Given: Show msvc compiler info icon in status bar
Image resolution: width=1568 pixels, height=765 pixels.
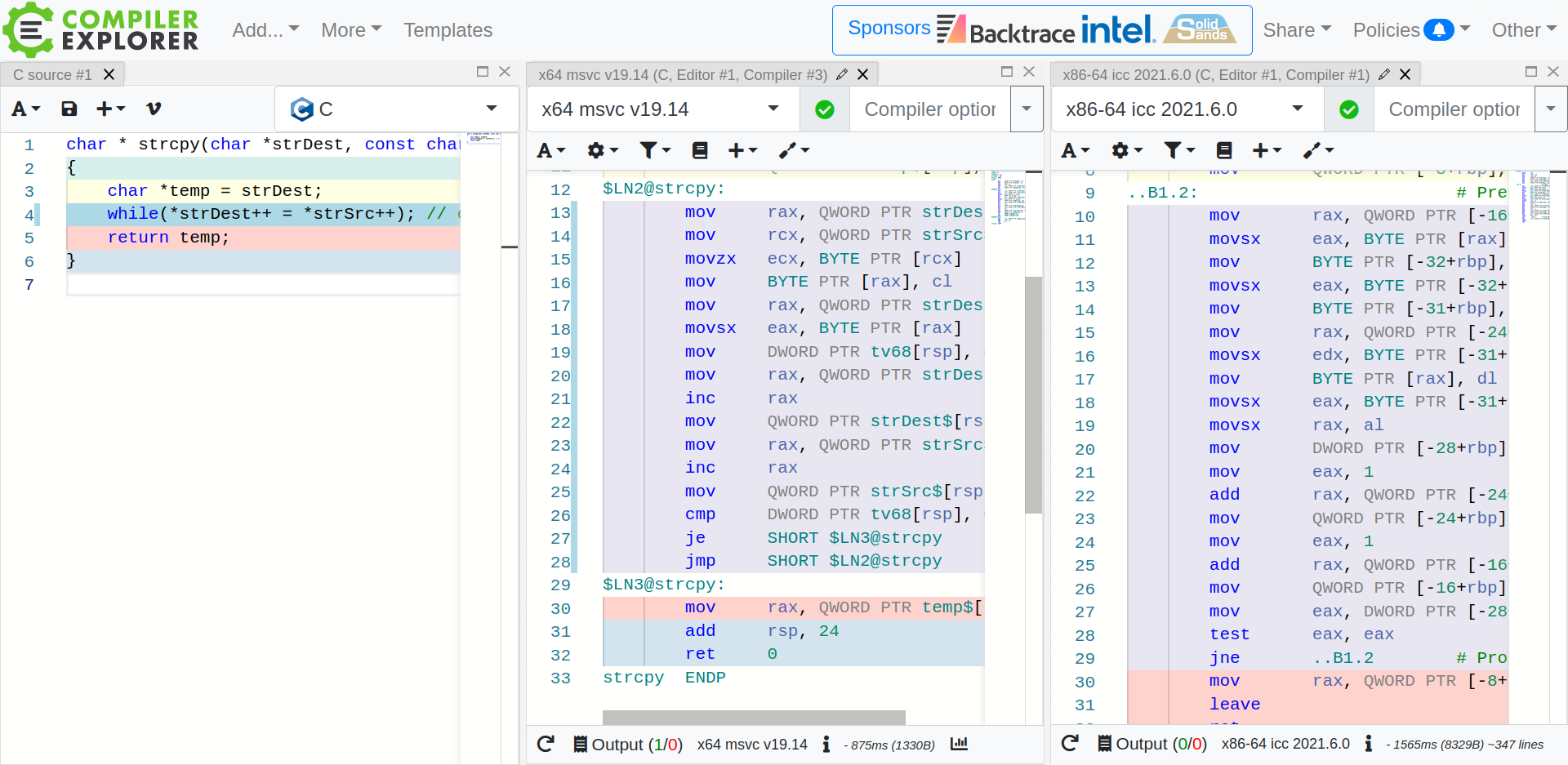Looking at the screenshot, I should tap(826, 744).
